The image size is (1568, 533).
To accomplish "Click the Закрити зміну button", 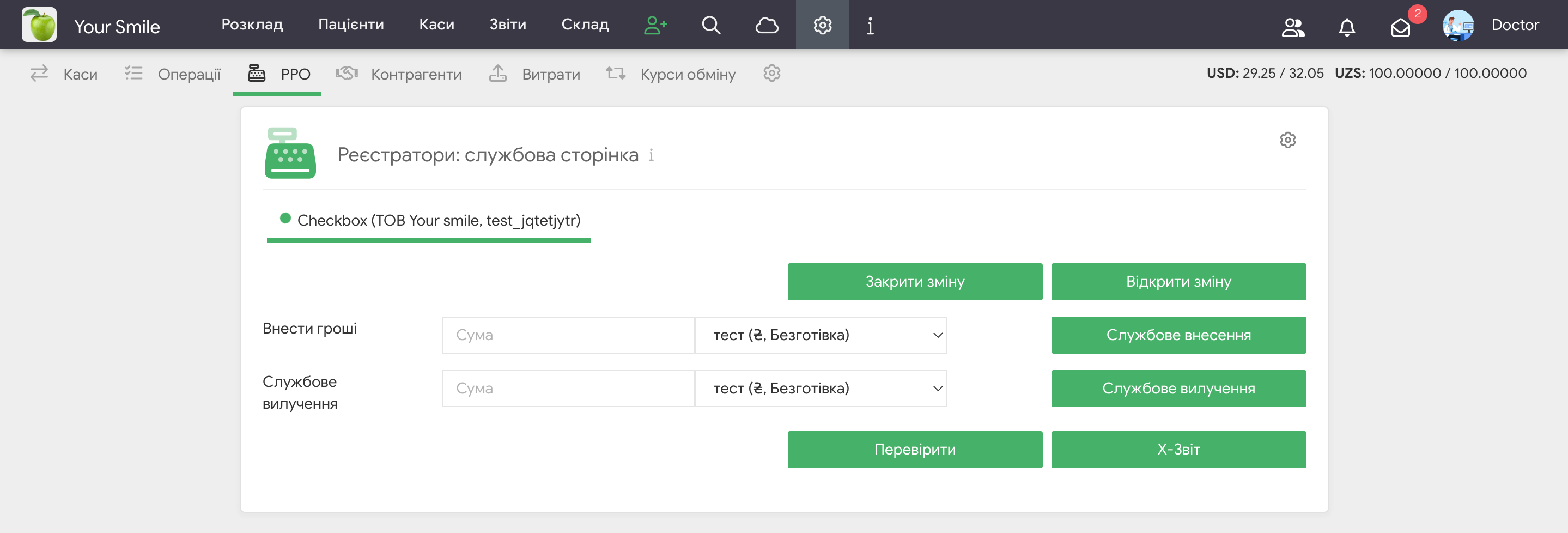I will pos(914,281).
